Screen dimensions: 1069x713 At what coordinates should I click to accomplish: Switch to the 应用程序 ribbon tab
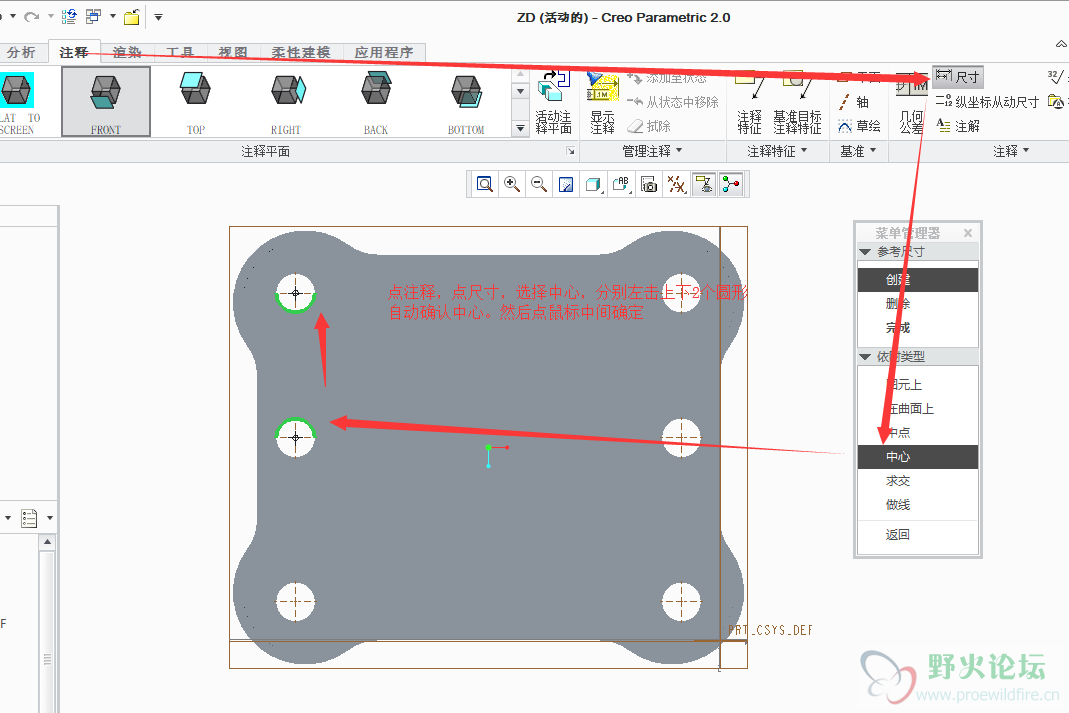384,52
